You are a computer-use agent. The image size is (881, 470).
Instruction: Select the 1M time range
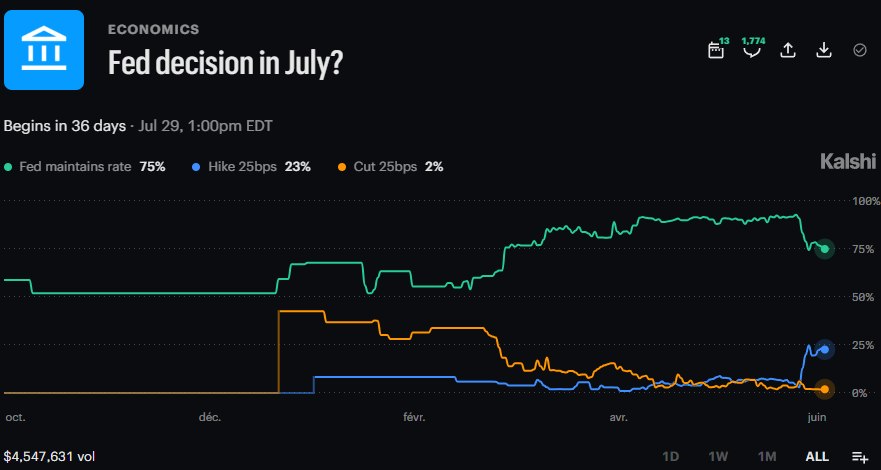767,456
